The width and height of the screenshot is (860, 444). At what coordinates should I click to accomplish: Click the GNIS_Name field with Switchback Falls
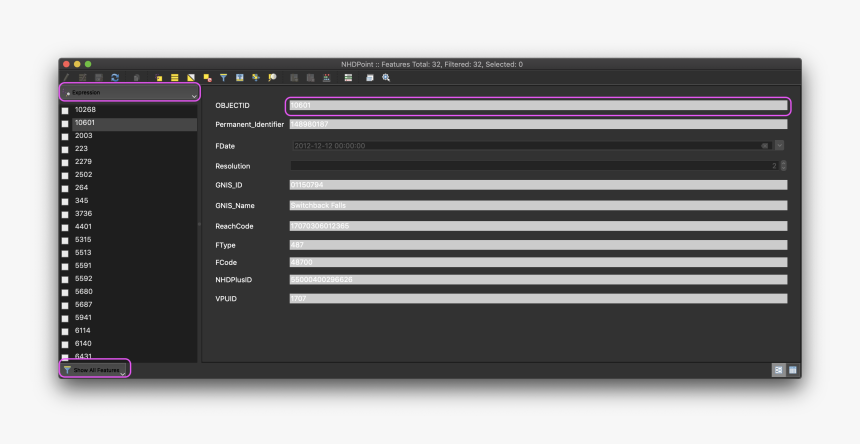pyautogui.click(x=537, y=205)
